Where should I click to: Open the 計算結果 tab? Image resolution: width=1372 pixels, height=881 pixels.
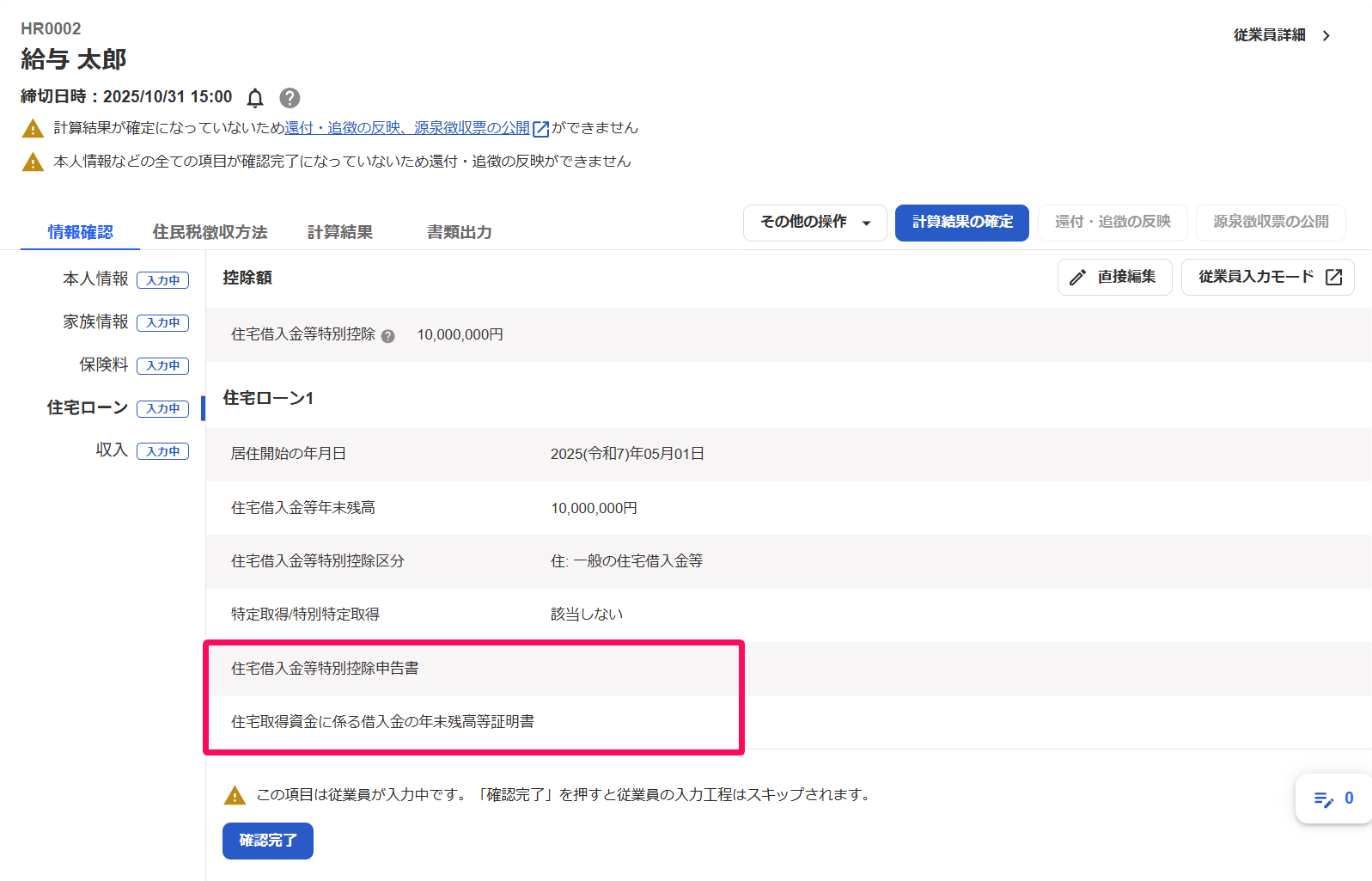coord(340,232)
